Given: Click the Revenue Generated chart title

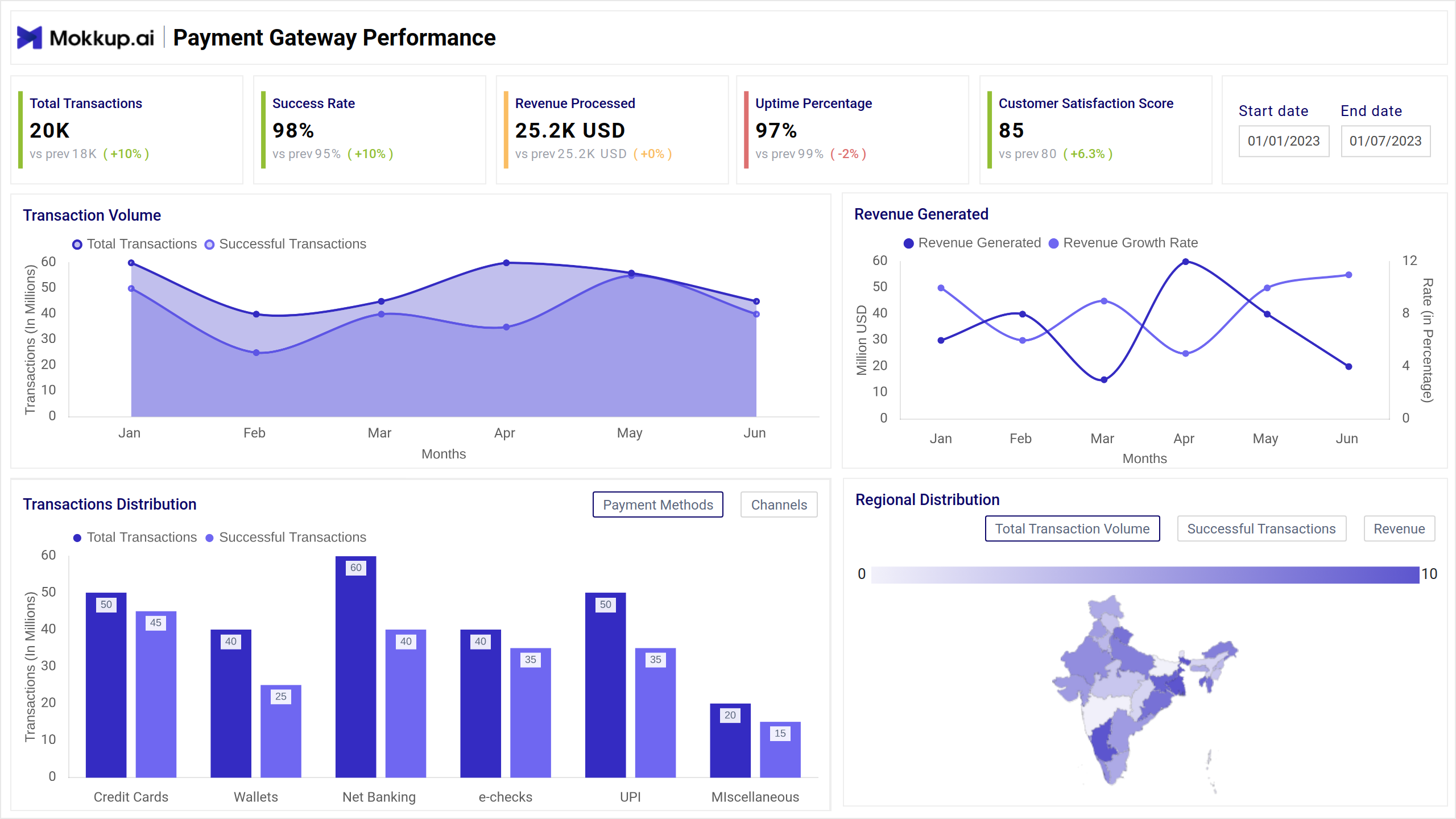Looking at the screenshot, I should tap(921, 214).
